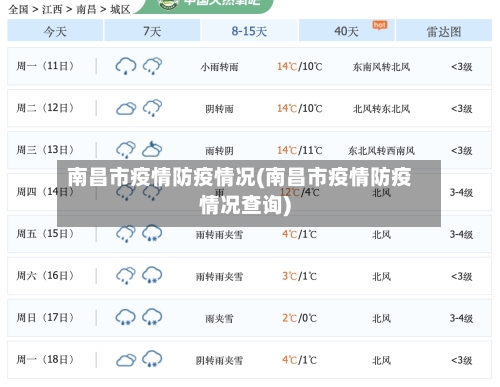The image size is (500, 387).
Task: Click night cloudy moon icon for 周三(13日)
Action: (152, 149)
